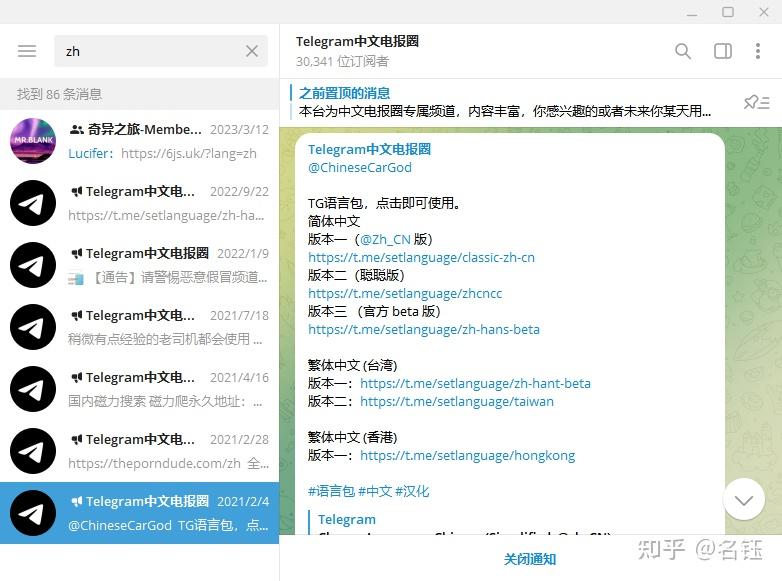Click the #中文 hashtag
The image size is (782, 581).
click(x=375, y=491)
